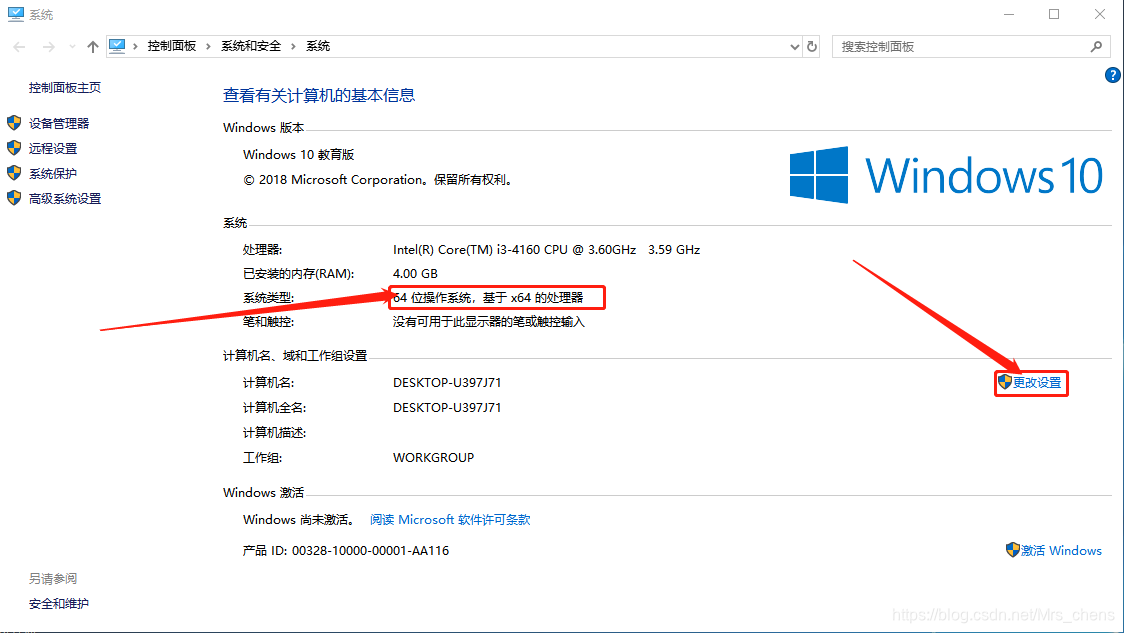Open 阅读 Microsoft 软件许可条款 link
Image resolution: width=1124 pixels, height=633 pixels.
[x=450, y=520]
